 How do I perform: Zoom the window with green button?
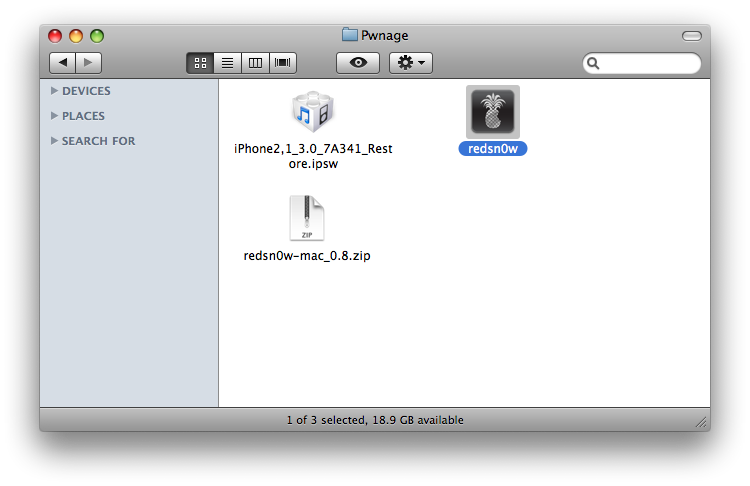tap(97, 36)
